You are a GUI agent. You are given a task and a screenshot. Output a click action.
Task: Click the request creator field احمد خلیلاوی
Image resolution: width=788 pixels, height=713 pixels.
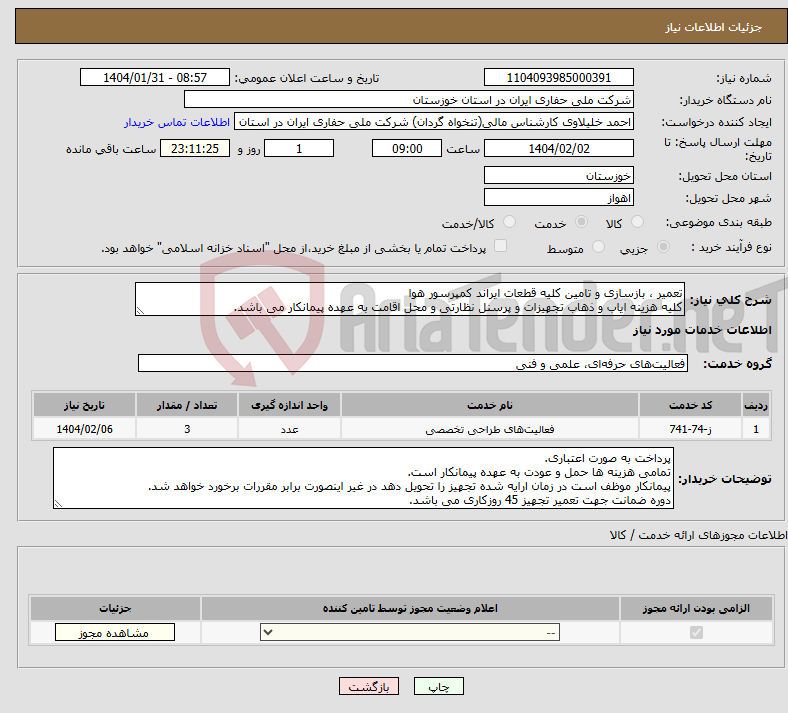(434, 122)
